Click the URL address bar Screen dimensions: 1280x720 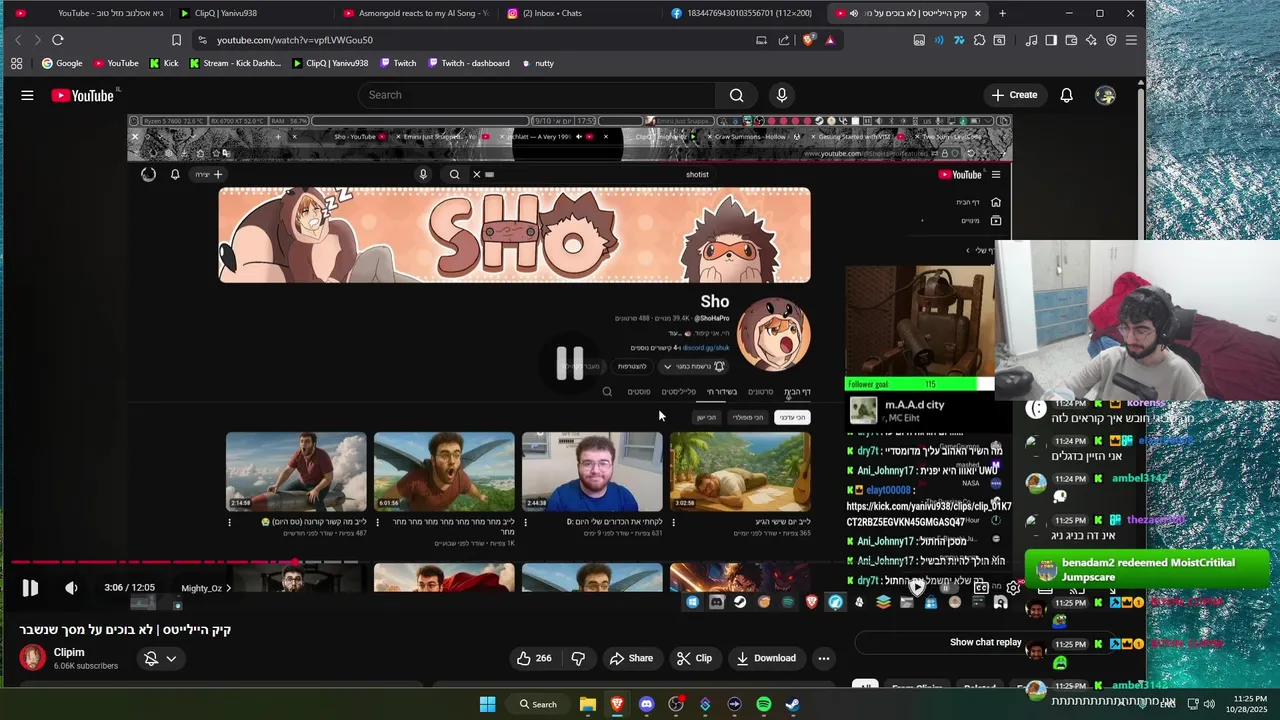coord(480,40)
